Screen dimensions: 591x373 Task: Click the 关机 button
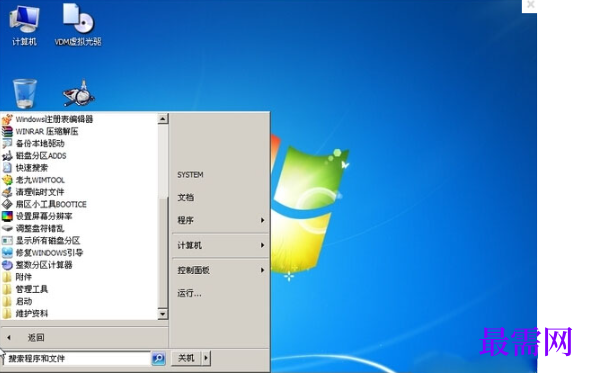pyautogui.click(x=187, y=358)
